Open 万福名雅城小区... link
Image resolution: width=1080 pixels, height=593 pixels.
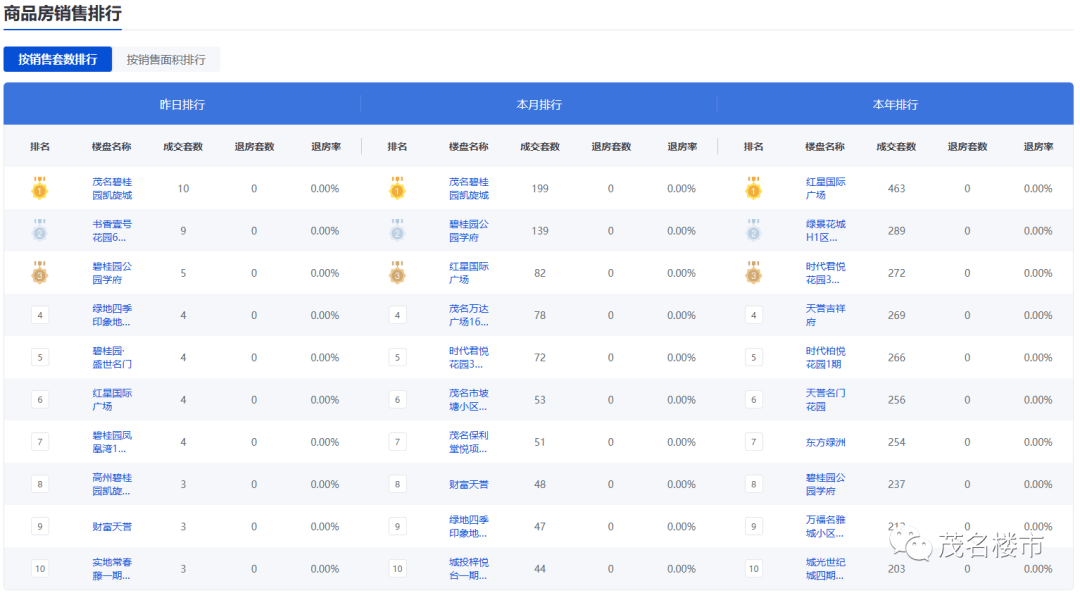point(825,527)
